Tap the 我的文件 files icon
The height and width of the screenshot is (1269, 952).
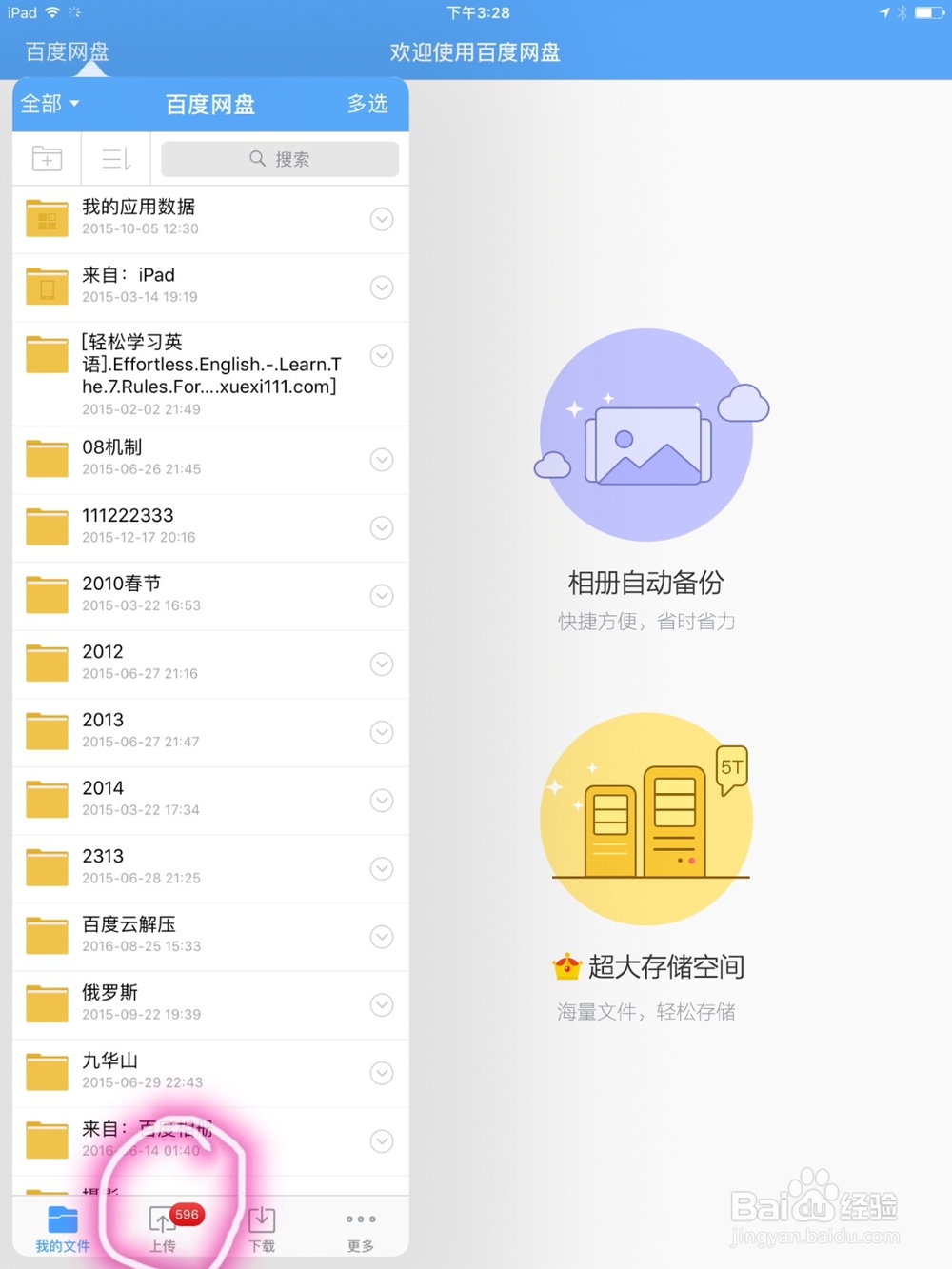62,1221
